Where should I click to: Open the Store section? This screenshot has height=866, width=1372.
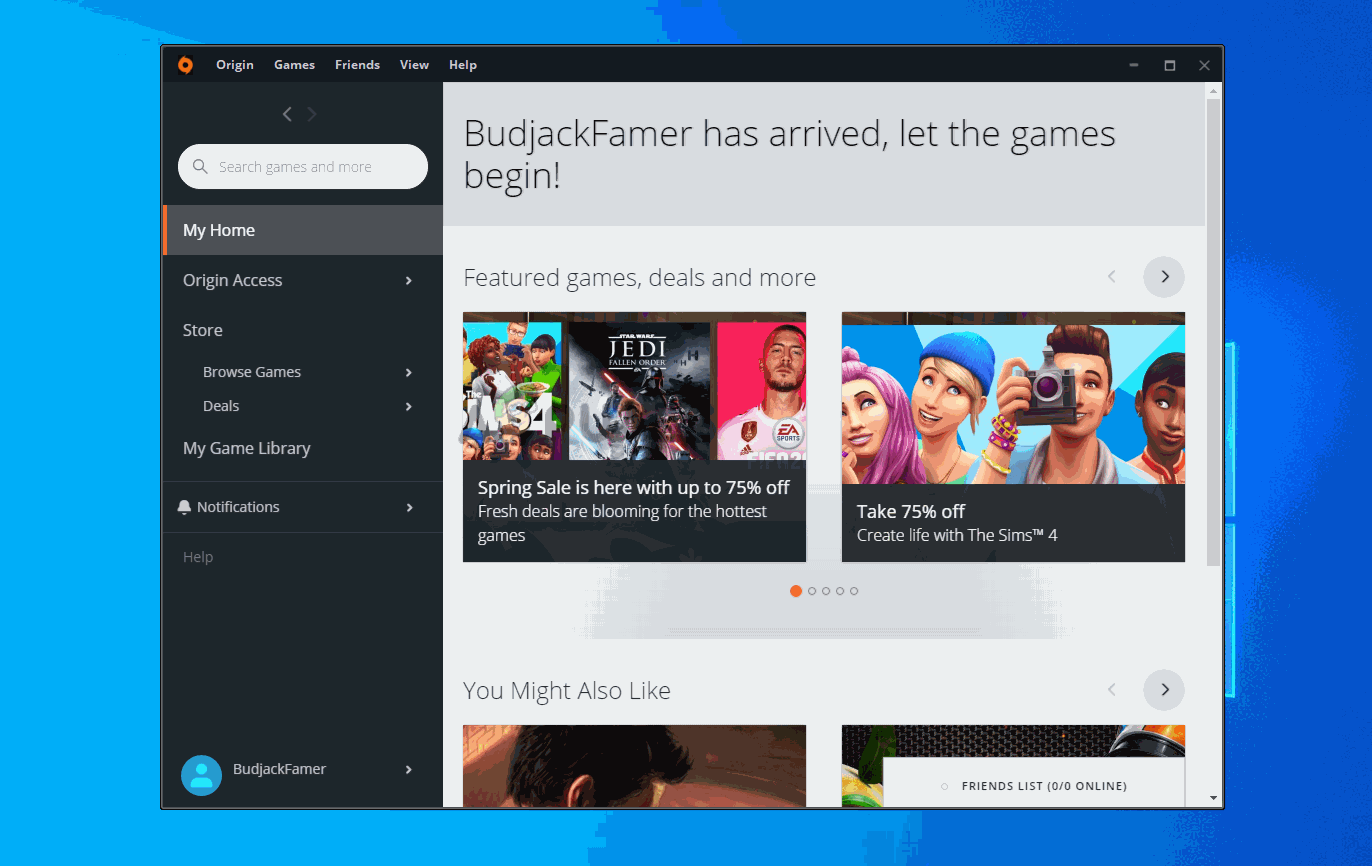[x=203, y=330]
